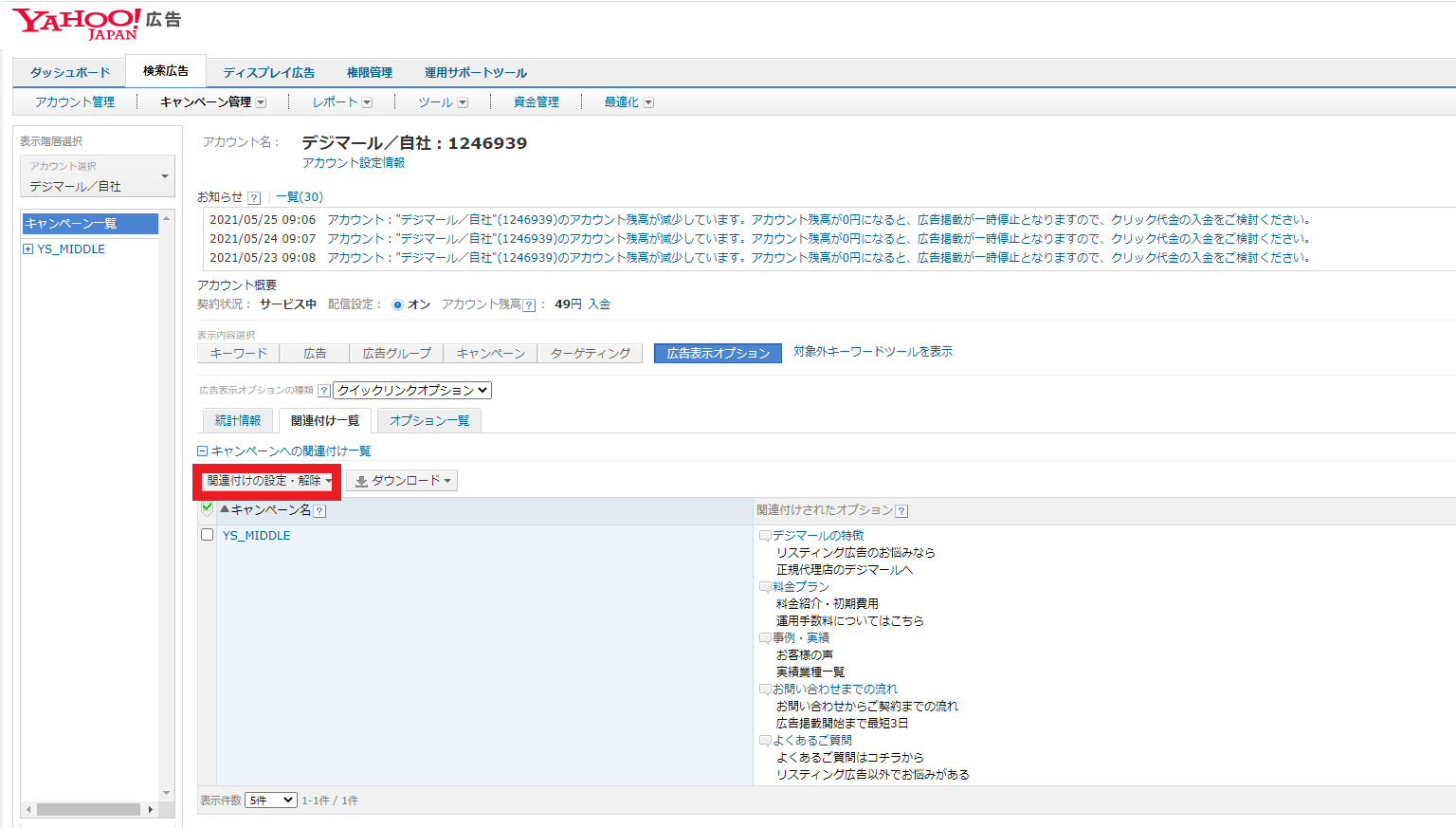The height and width of the screenshot is (828, 1456).
Task: Click the Yahoo! JAPAN 広告 logo
Action: click(x=96, y=24)
